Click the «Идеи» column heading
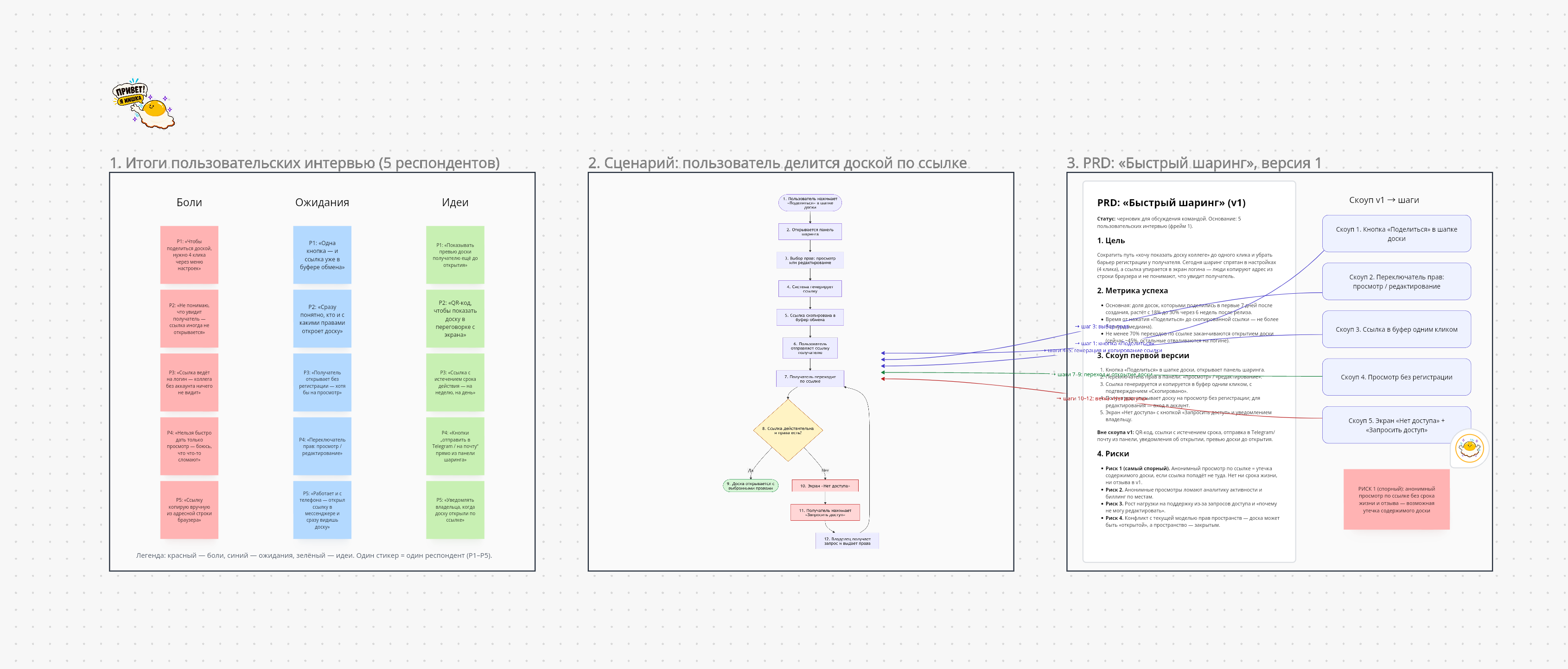 [455, 202]
